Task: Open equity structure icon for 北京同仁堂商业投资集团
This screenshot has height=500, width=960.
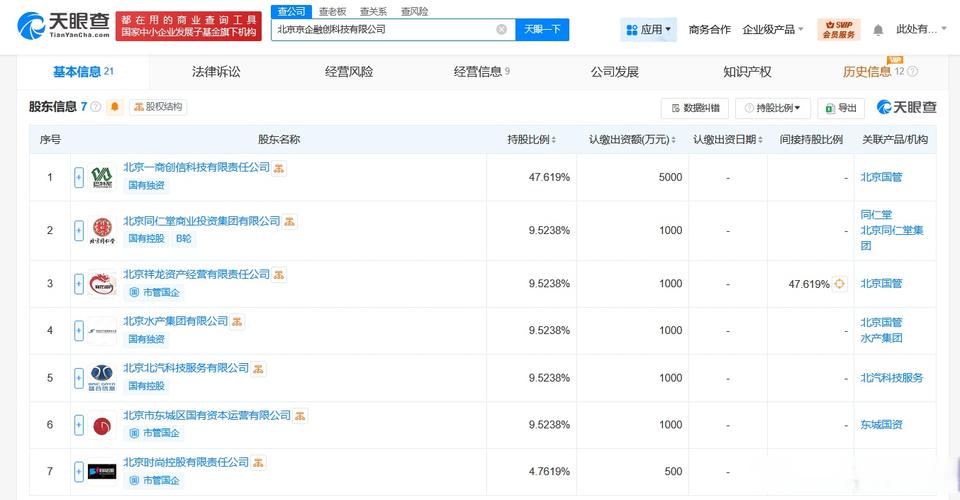Action: pos(289,222)
